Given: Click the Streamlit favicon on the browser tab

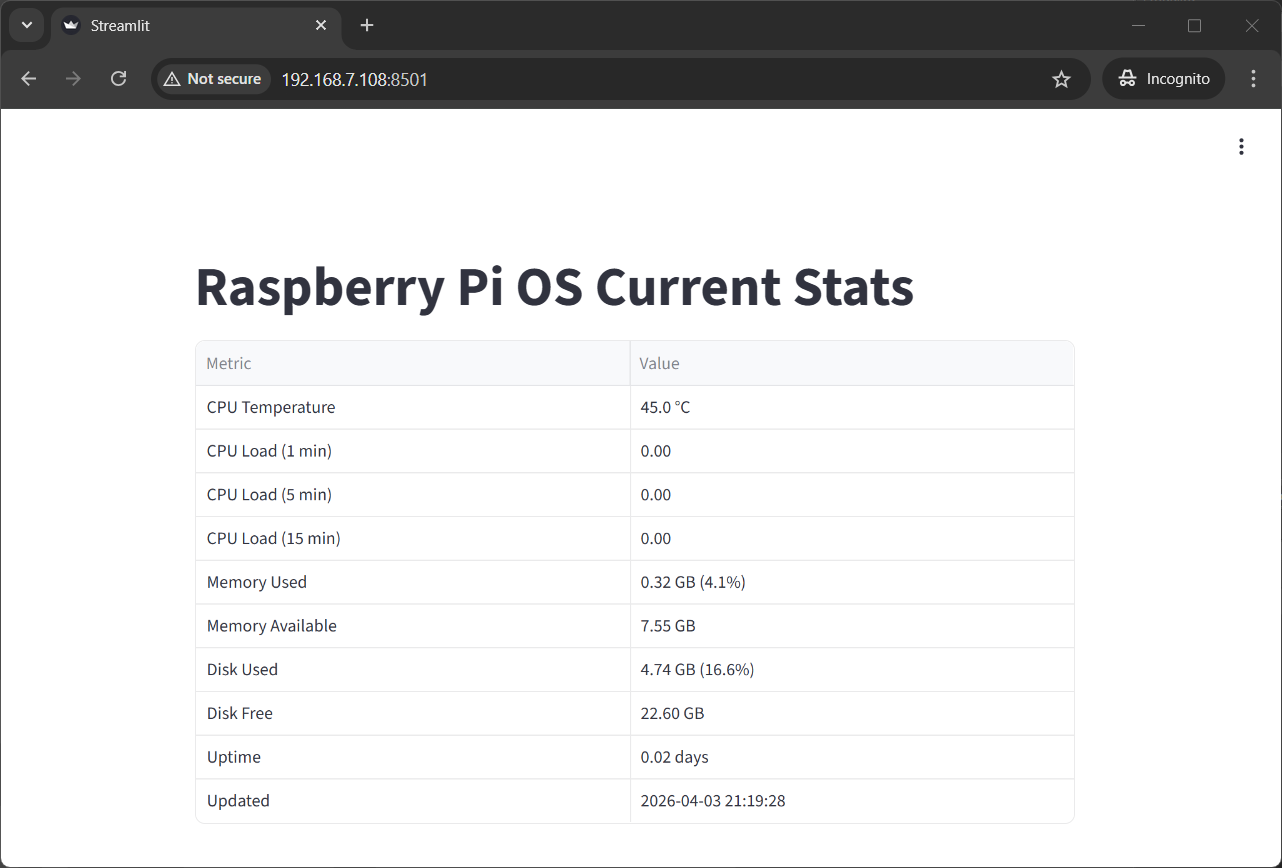Looking at the screenshot, I should pyautogui.click(x=70, y=26).
